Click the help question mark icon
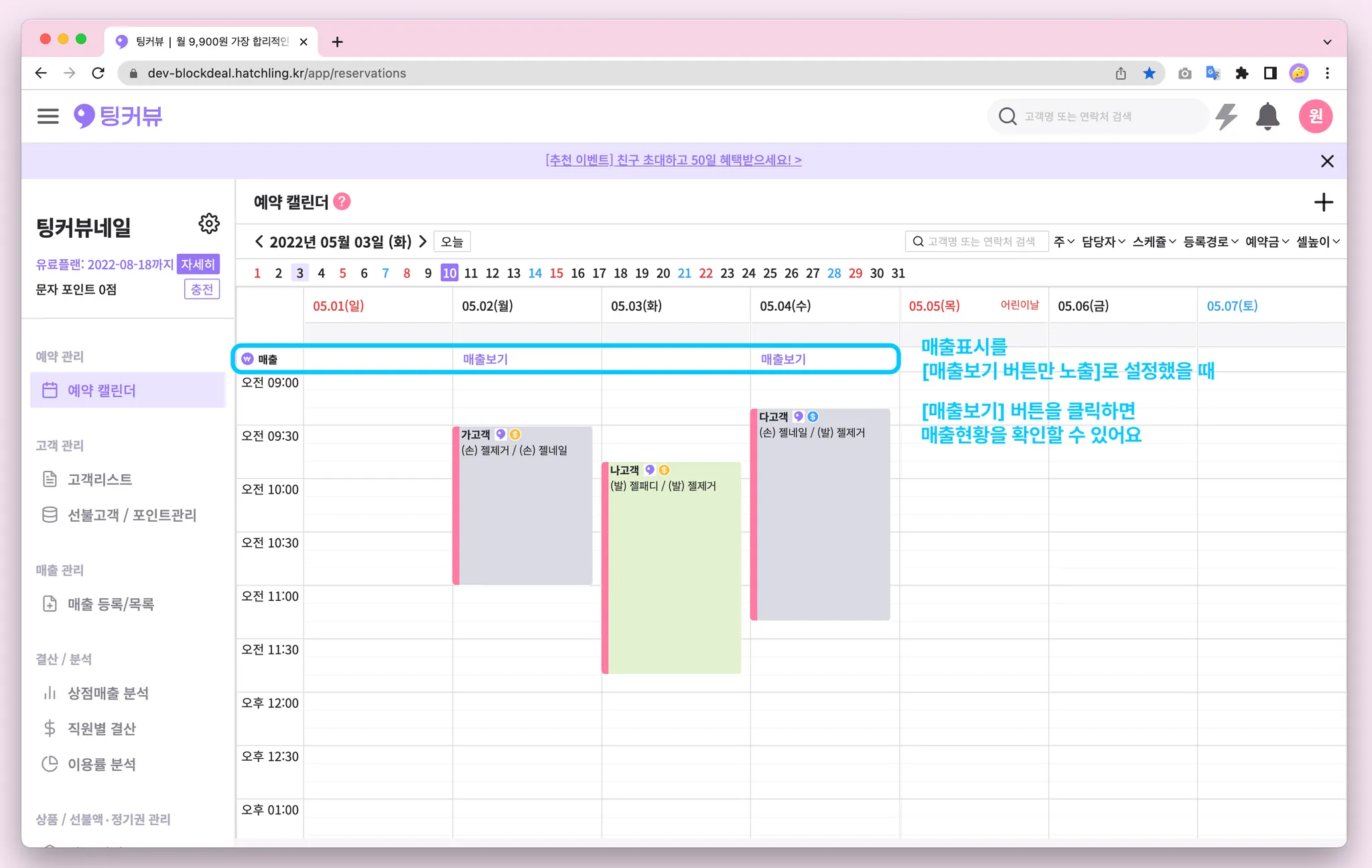 click(x=342, y=202)
